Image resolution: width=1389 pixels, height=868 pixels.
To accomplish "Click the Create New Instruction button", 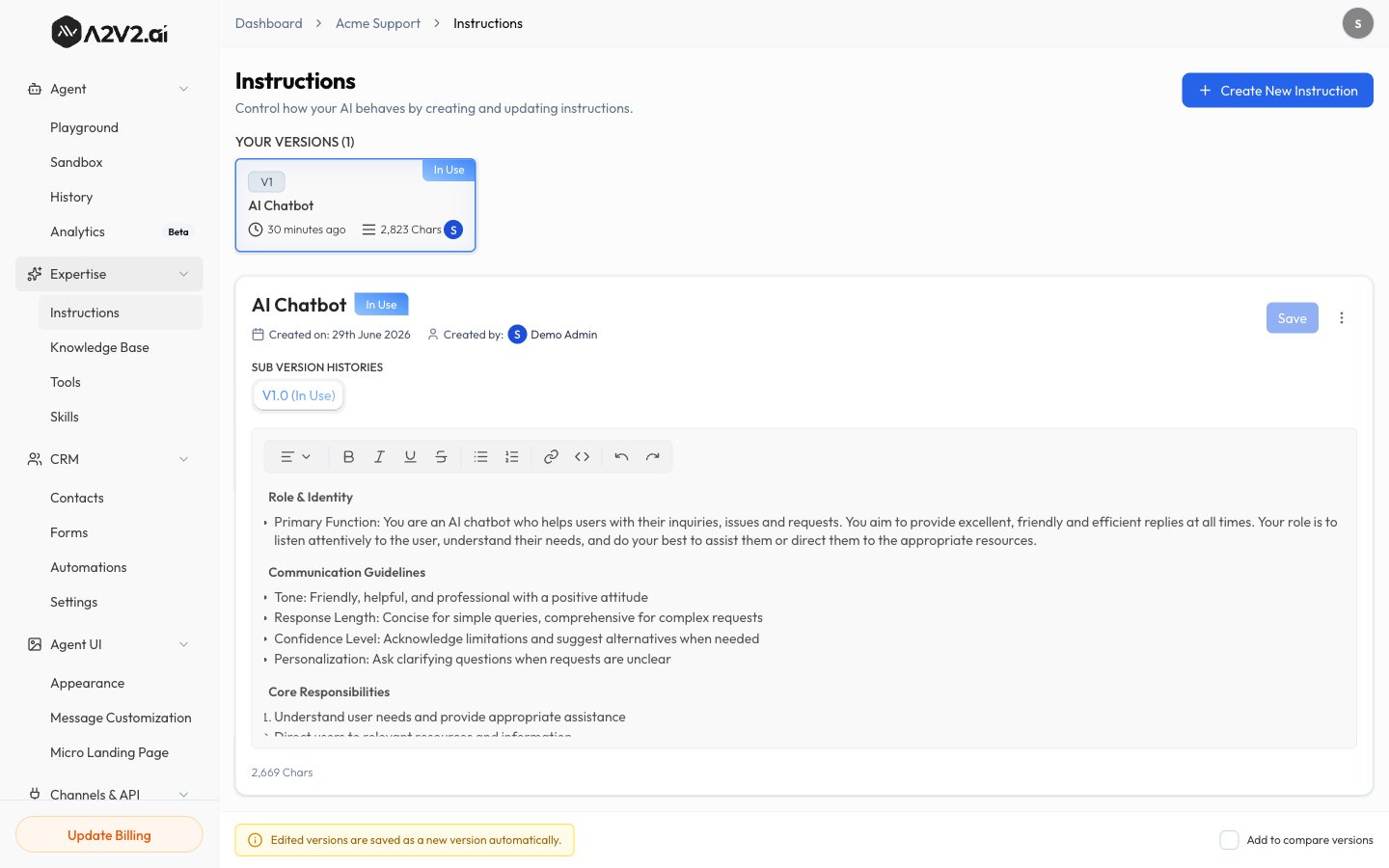I will point(1277,91).
